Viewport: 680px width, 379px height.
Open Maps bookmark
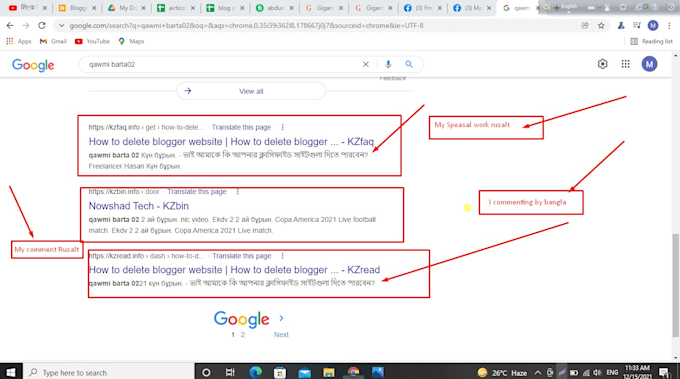pos(131,41)
